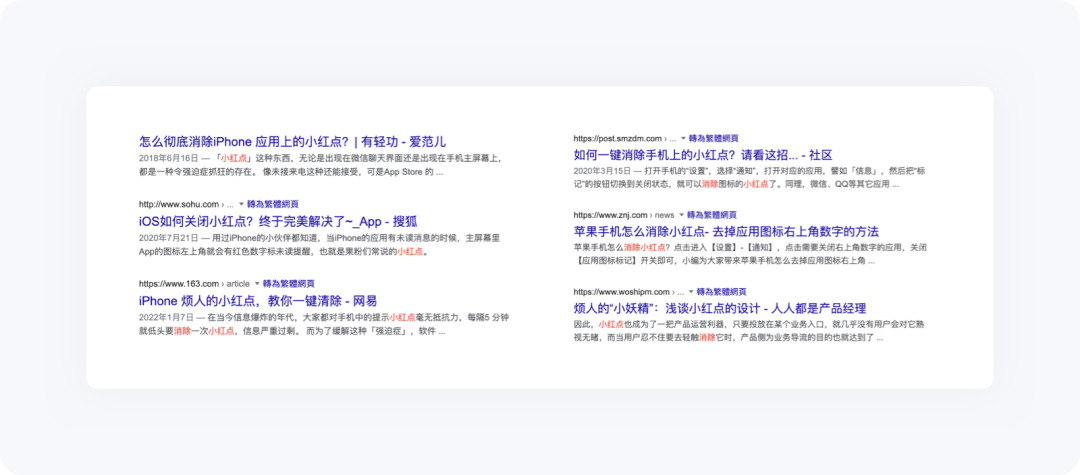Open 'iOS如何关闭小红点' Sohu result title
Image resolution: width=1080 pixels, height=475 pixels.
coord(278,221)
